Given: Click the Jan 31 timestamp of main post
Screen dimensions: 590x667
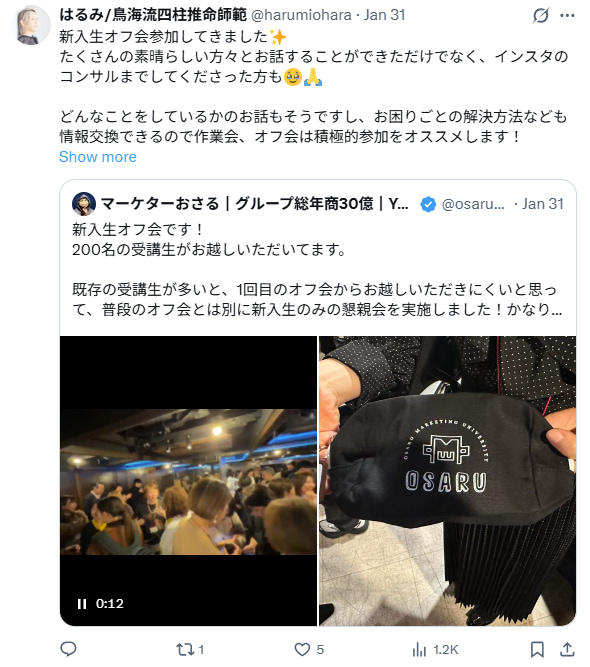Looking at the screenshot, I should pyautogui.click(x=385, y=15).
